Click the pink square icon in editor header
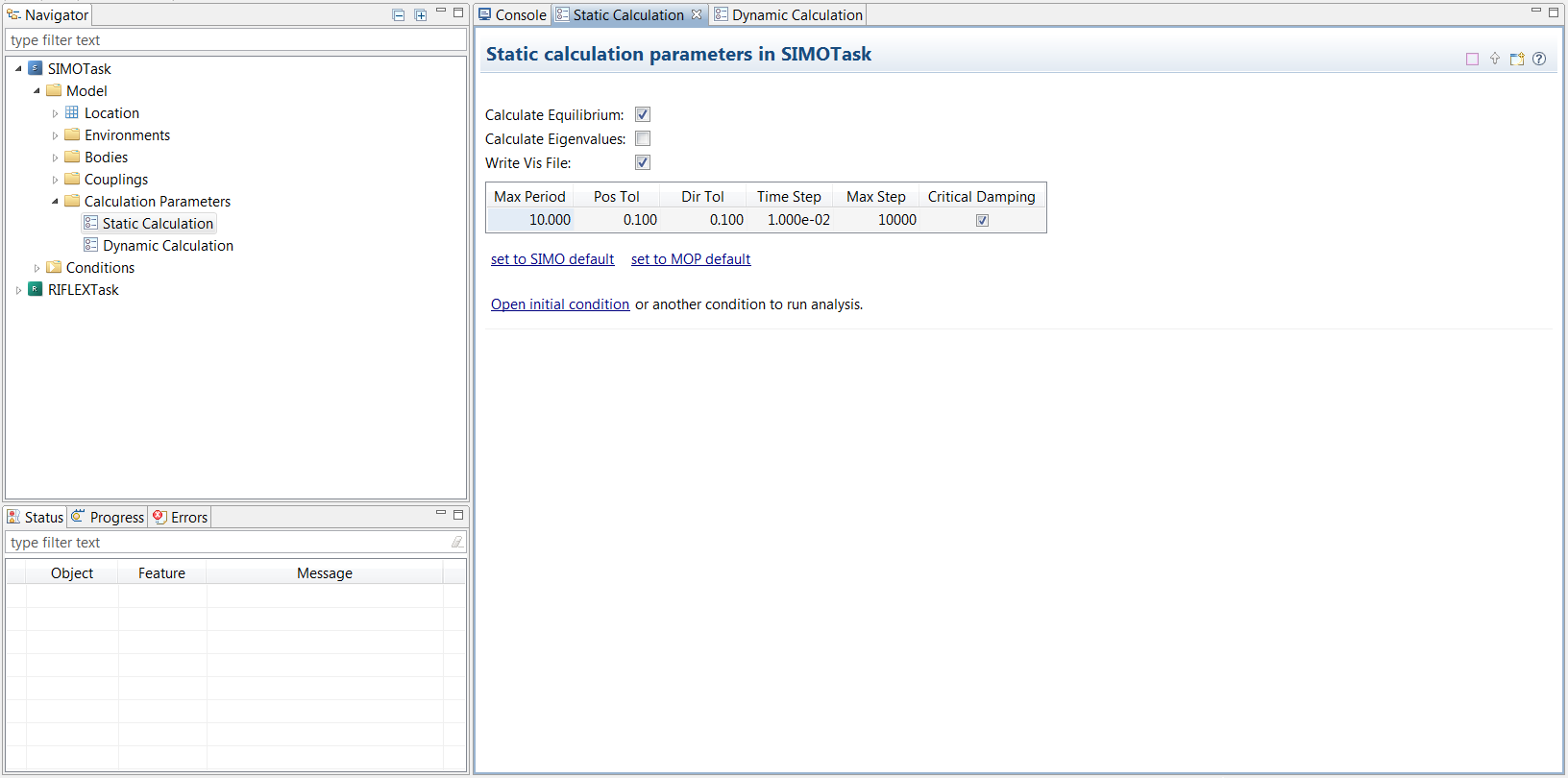The image size is (1568, 778). [1472, 59]
